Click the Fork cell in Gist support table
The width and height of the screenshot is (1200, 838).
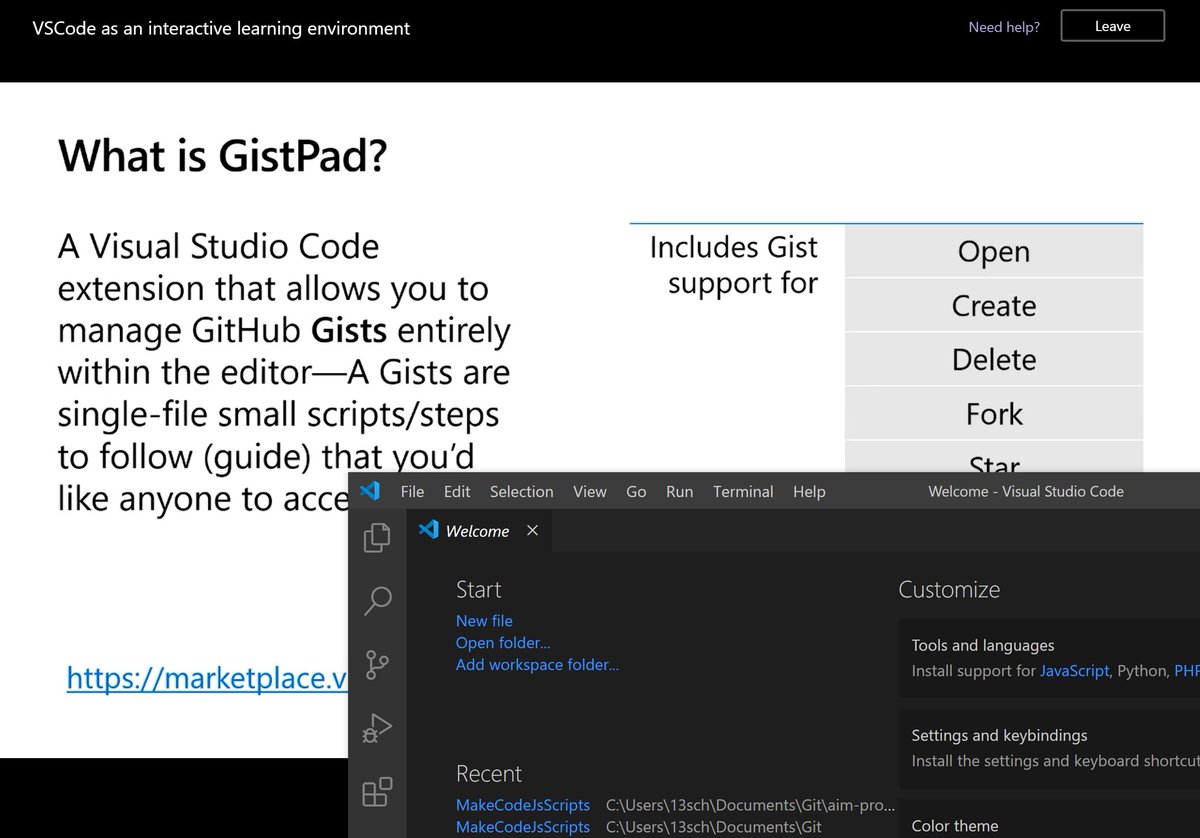coord(993,413)
